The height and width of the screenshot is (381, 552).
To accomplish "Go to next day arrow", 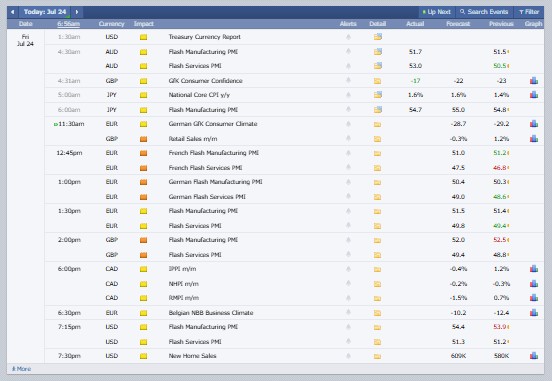I will (x=77, y=12).
